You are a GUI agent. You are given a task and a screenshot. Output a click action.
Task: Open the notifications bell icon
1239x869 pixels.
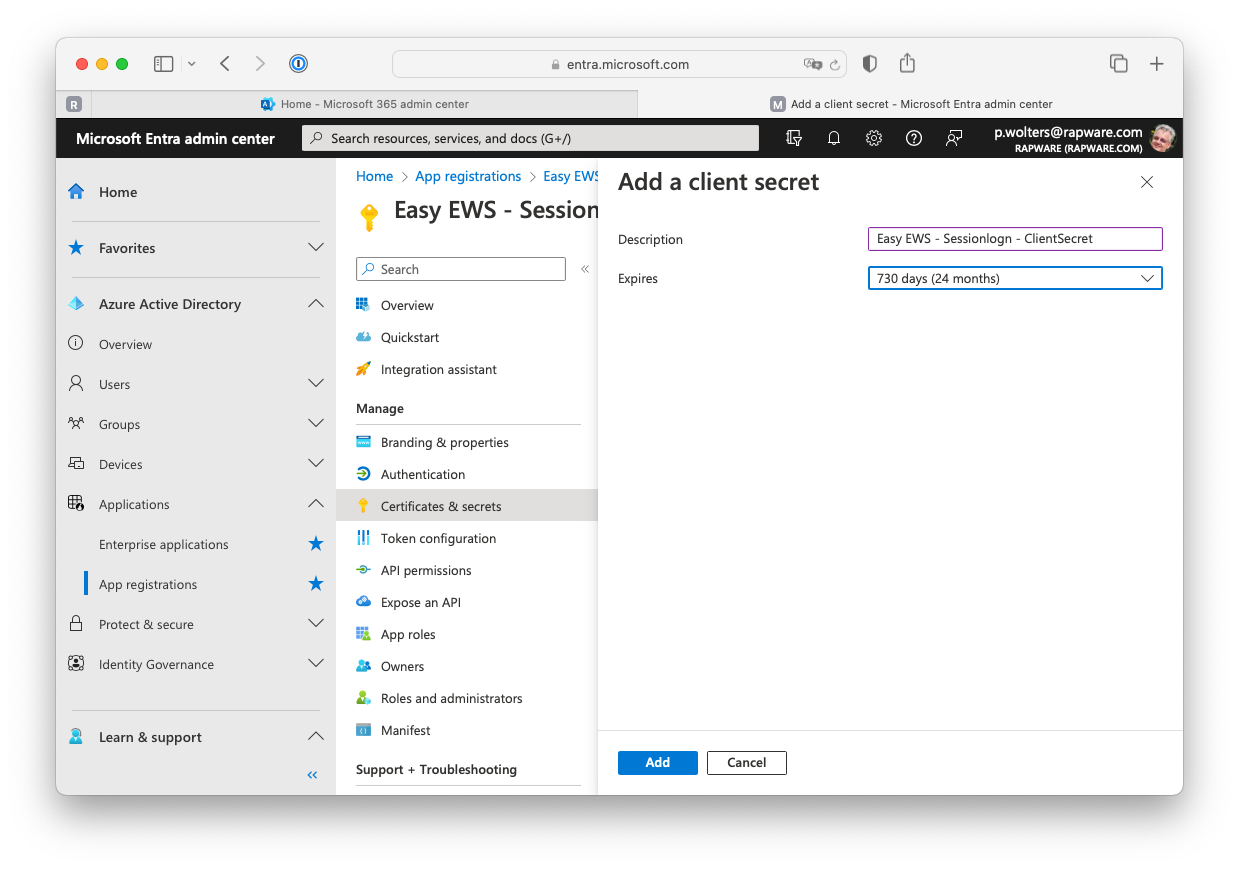pos(834,138)
